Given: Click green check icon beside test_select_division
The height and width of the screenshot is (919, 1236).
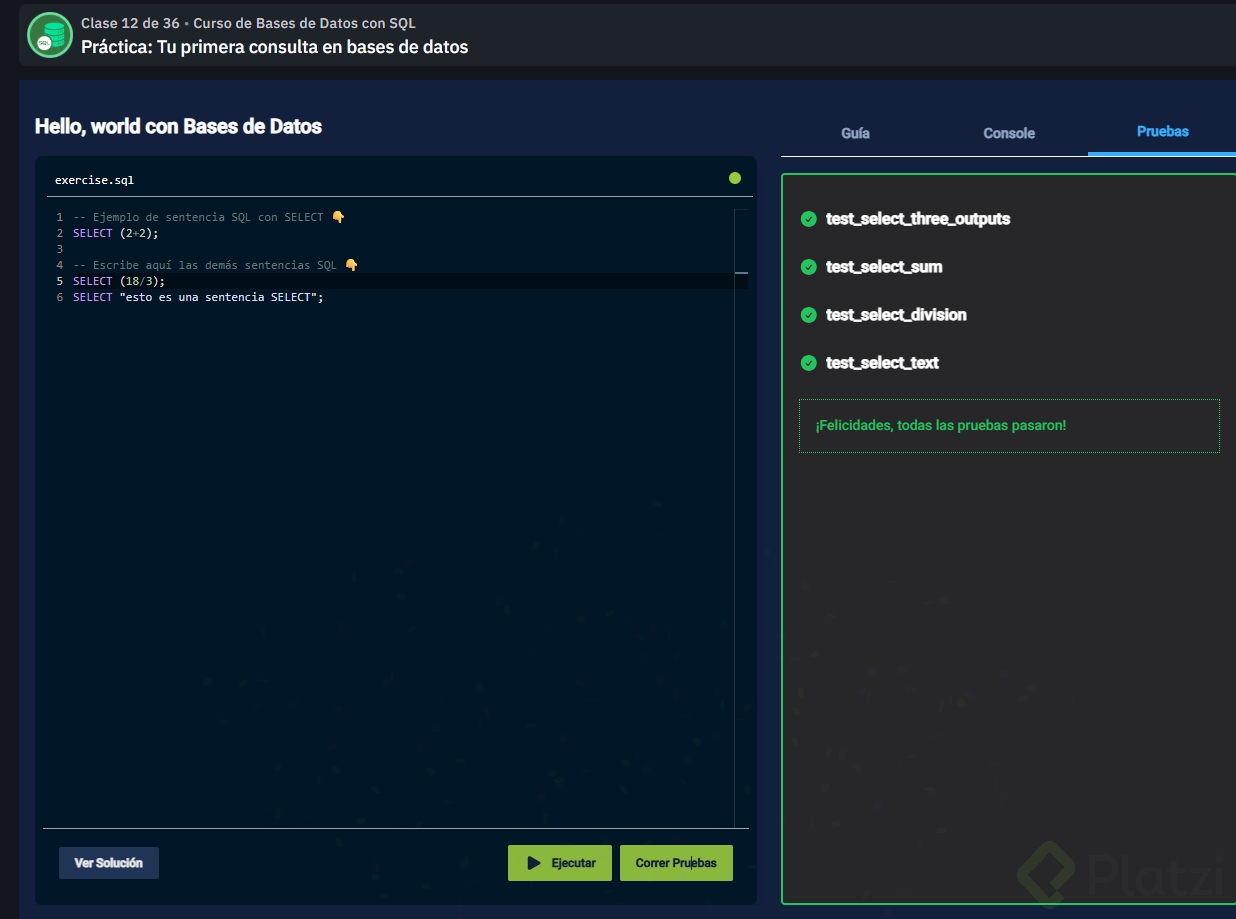Looking at the screenshot, I should pos(809,315).
